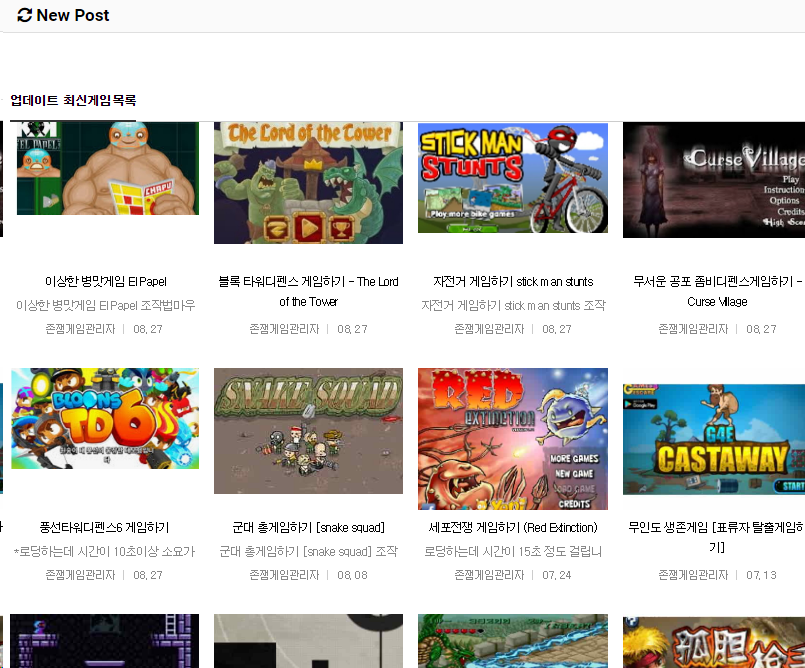Click date 07.24 under Red Extinction
The image size is (805, 668).
[x=557, y=575]
